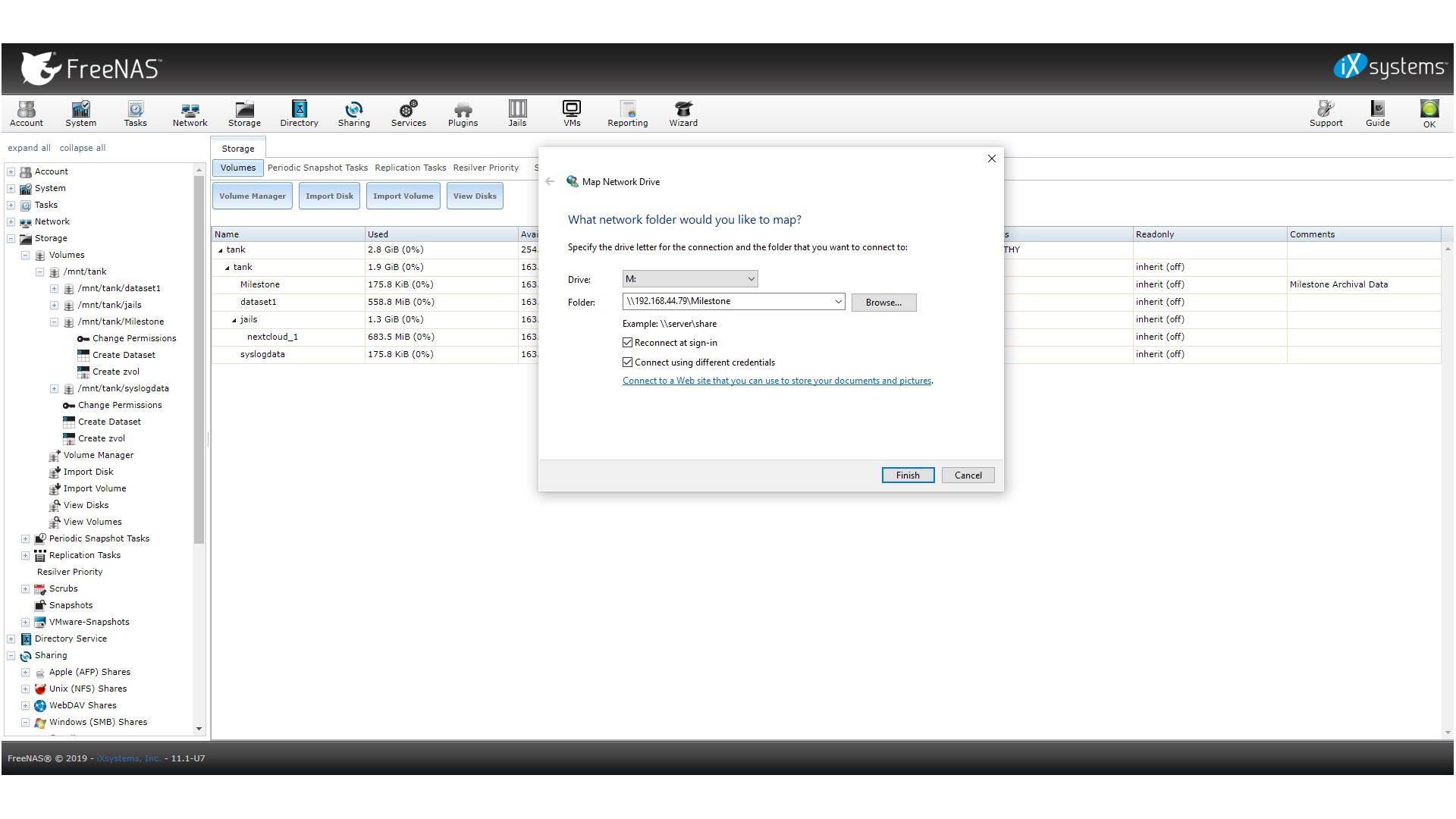Go back in Map Network Drive dialog
Image resolution: width=1456 pixels, height=819 pixels.
pos(550,181)
